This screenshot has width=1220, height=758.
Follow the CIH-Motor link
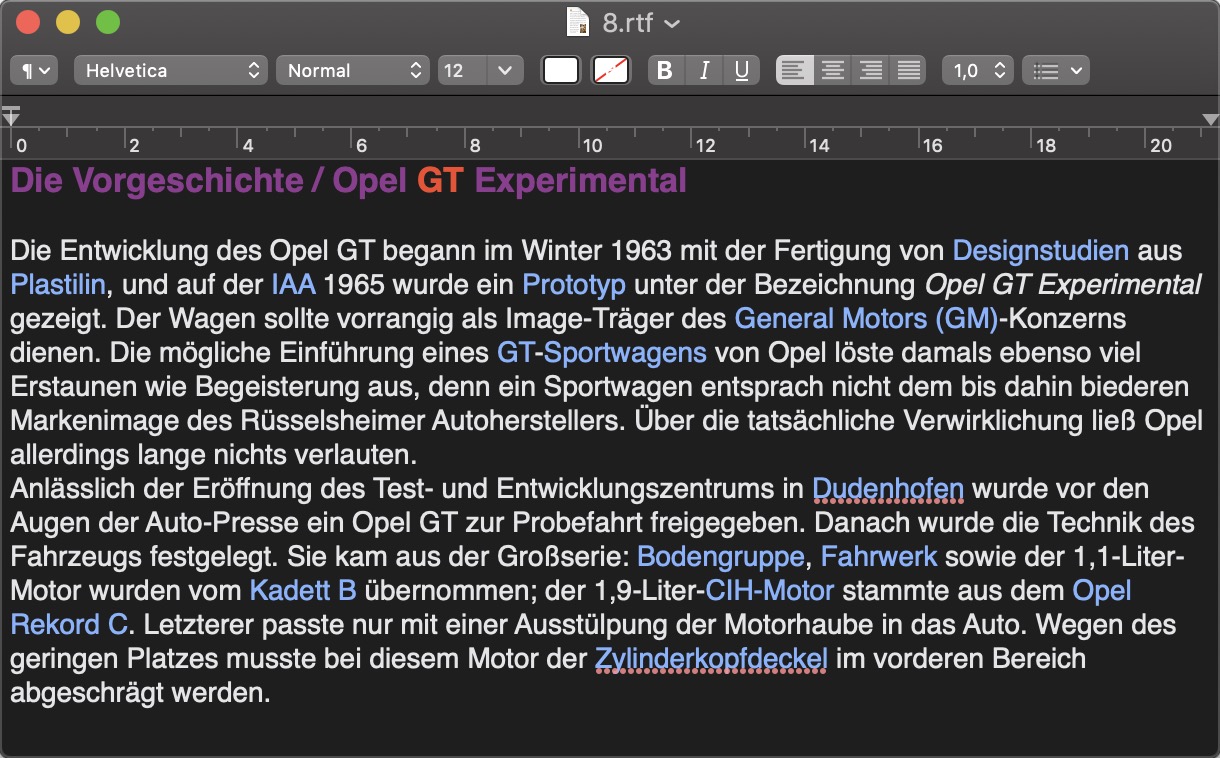coord(770,590)
